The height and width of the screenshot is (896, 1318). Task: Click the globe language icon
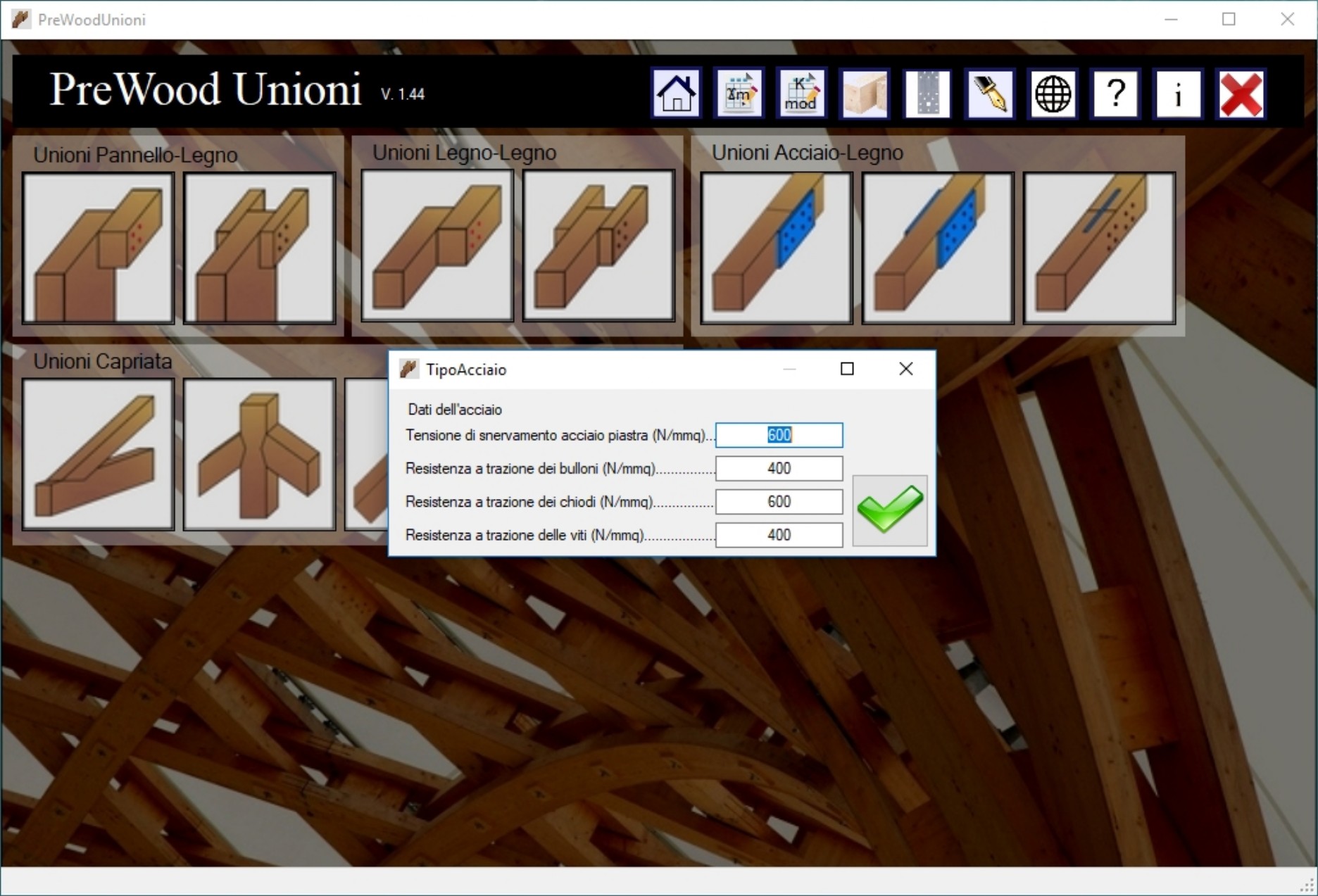1053,93
